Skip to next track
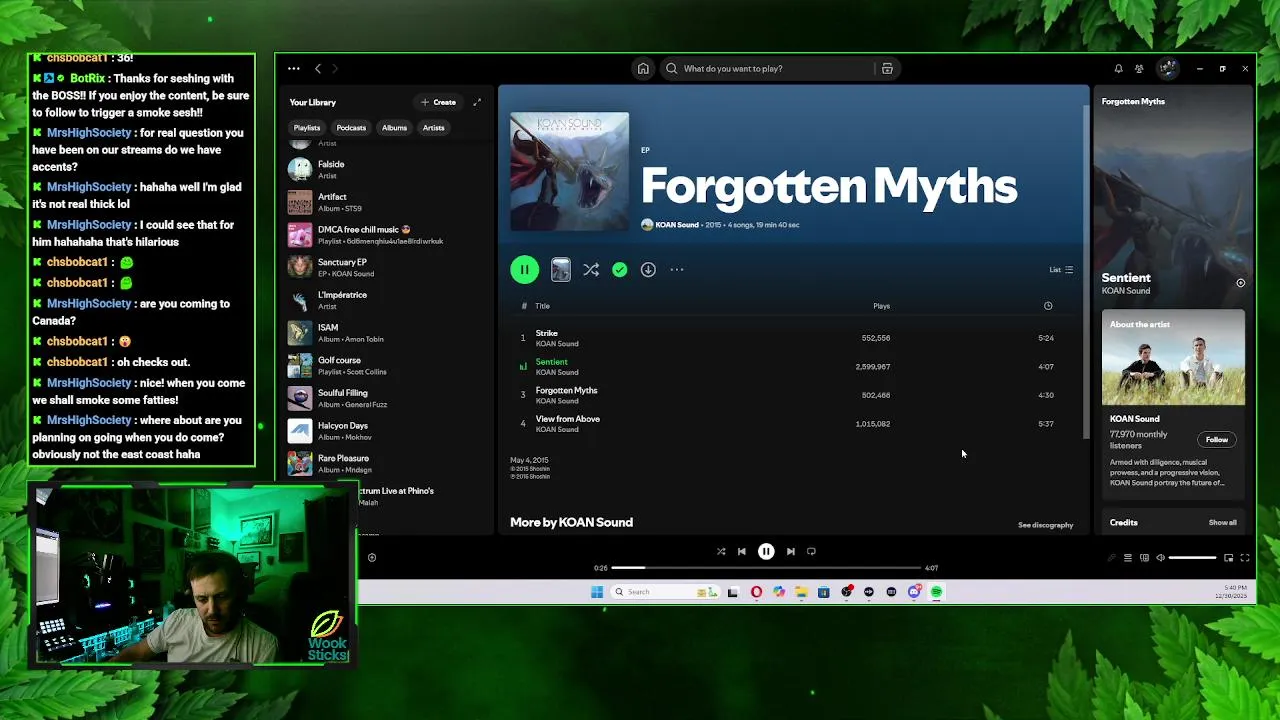Viewport: 1280px width, 720px height. pyautogui.click(x=790, y=551)
